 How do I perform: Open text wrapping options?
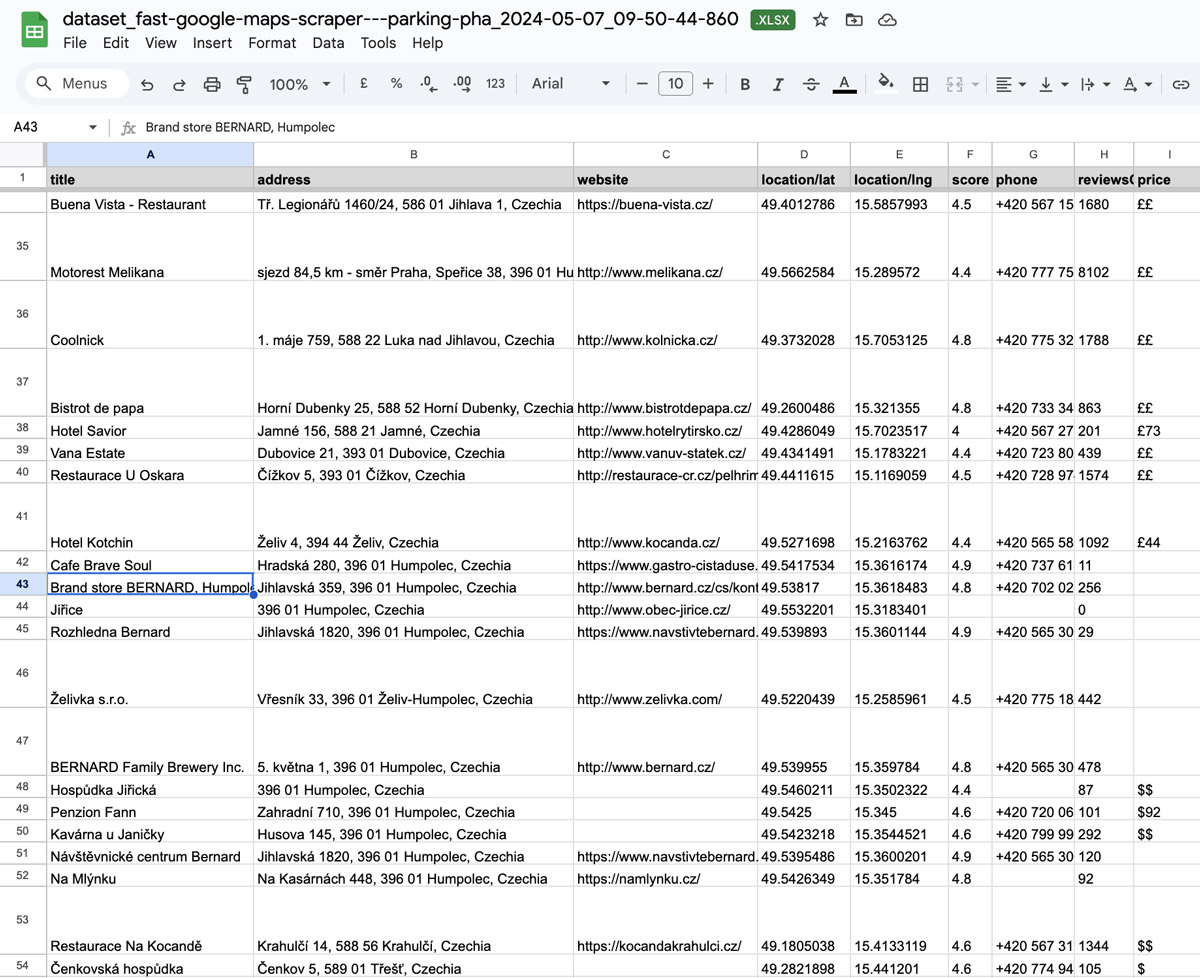(x=1095, y=84)
